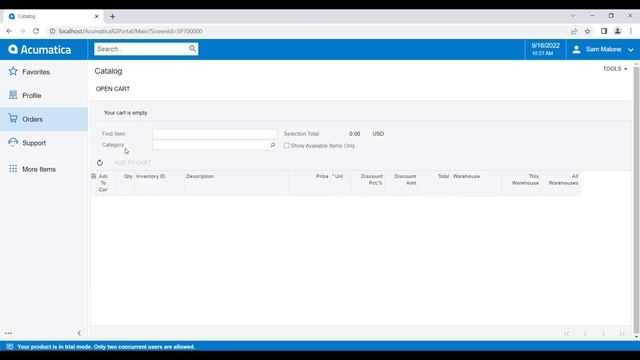The width and height of the screenshot is (640, 360).
Task: Go to the previous grid page
Action: coord(585,333)
